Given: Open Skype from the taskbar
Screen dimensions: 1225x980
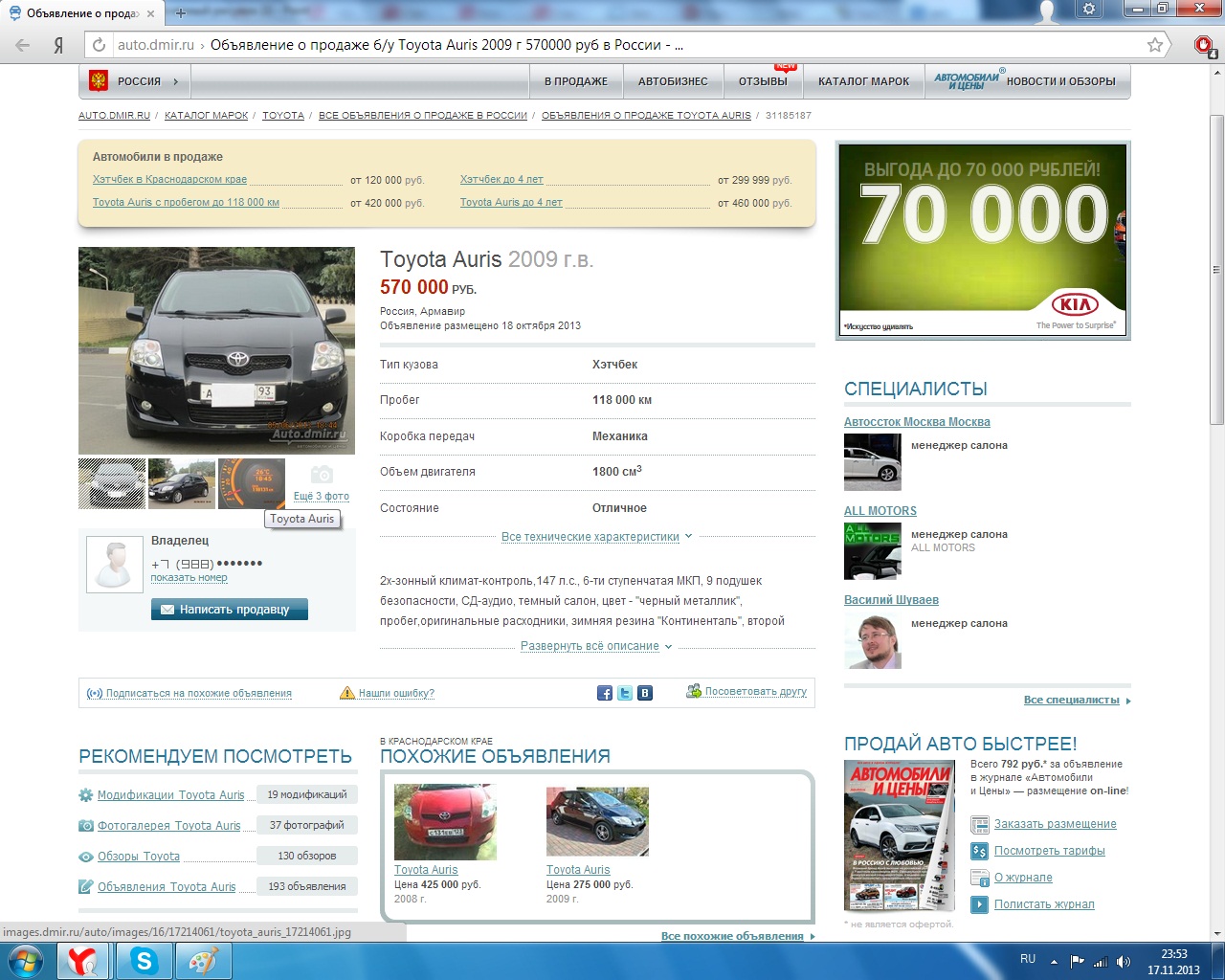Looking at the screenshot, I should click(x=145, y=961).
